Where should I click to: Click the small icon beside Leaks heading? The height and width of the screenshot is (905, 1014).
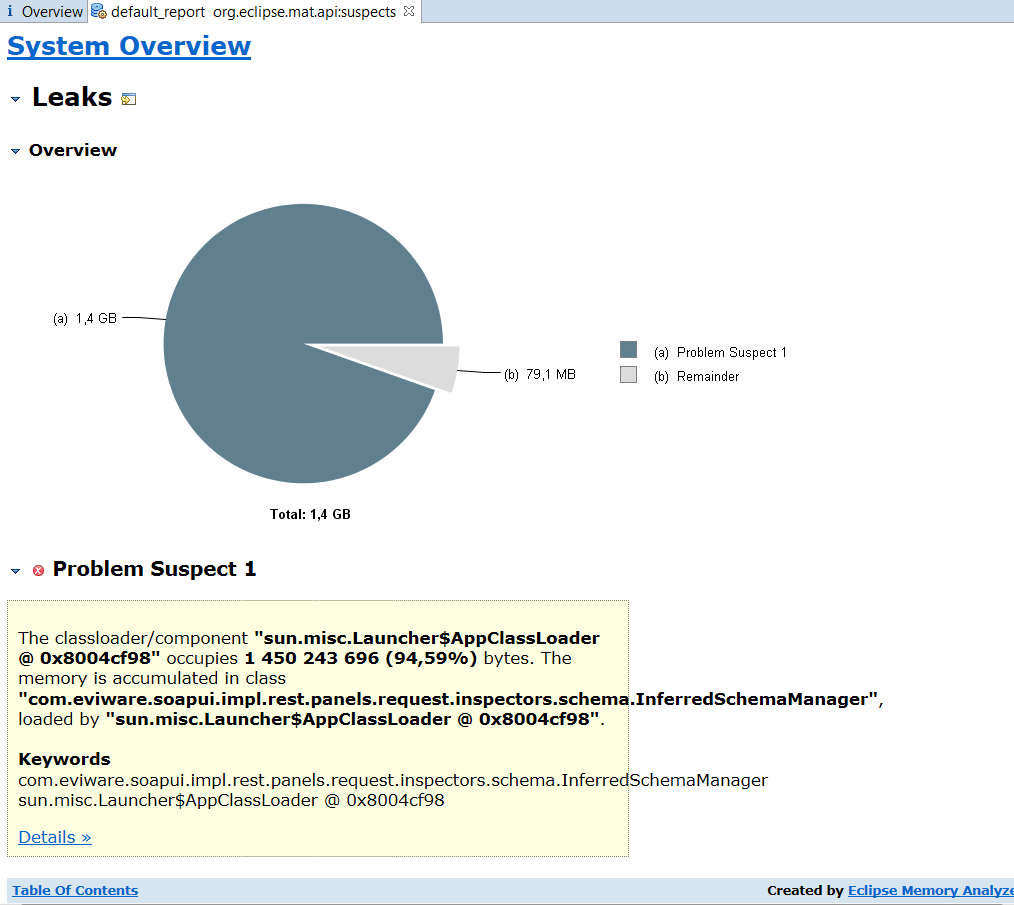pos(128,99)
